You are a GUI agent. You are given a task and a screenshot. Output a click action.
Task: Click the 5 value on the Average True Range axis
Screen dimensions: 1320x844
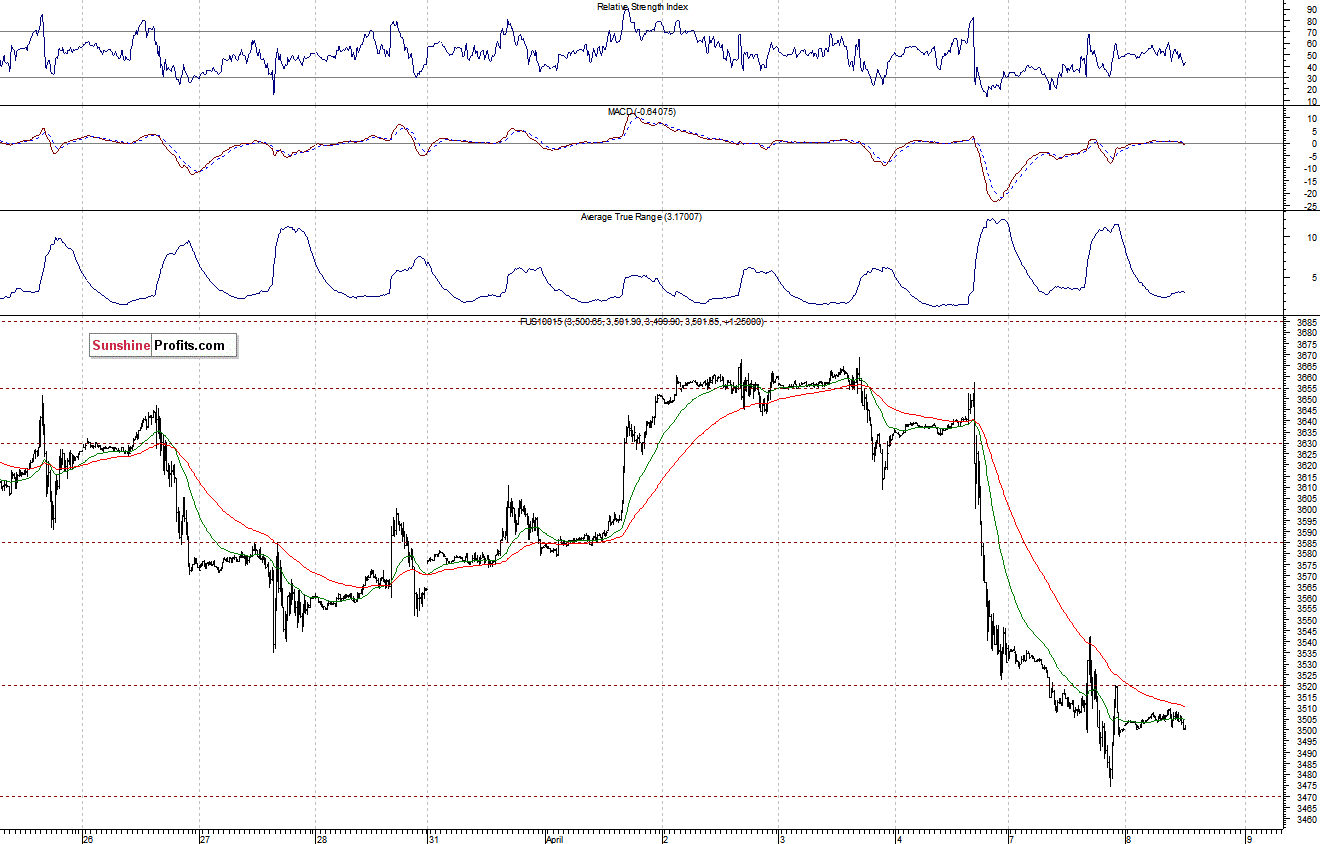(x=1313, y=277)
